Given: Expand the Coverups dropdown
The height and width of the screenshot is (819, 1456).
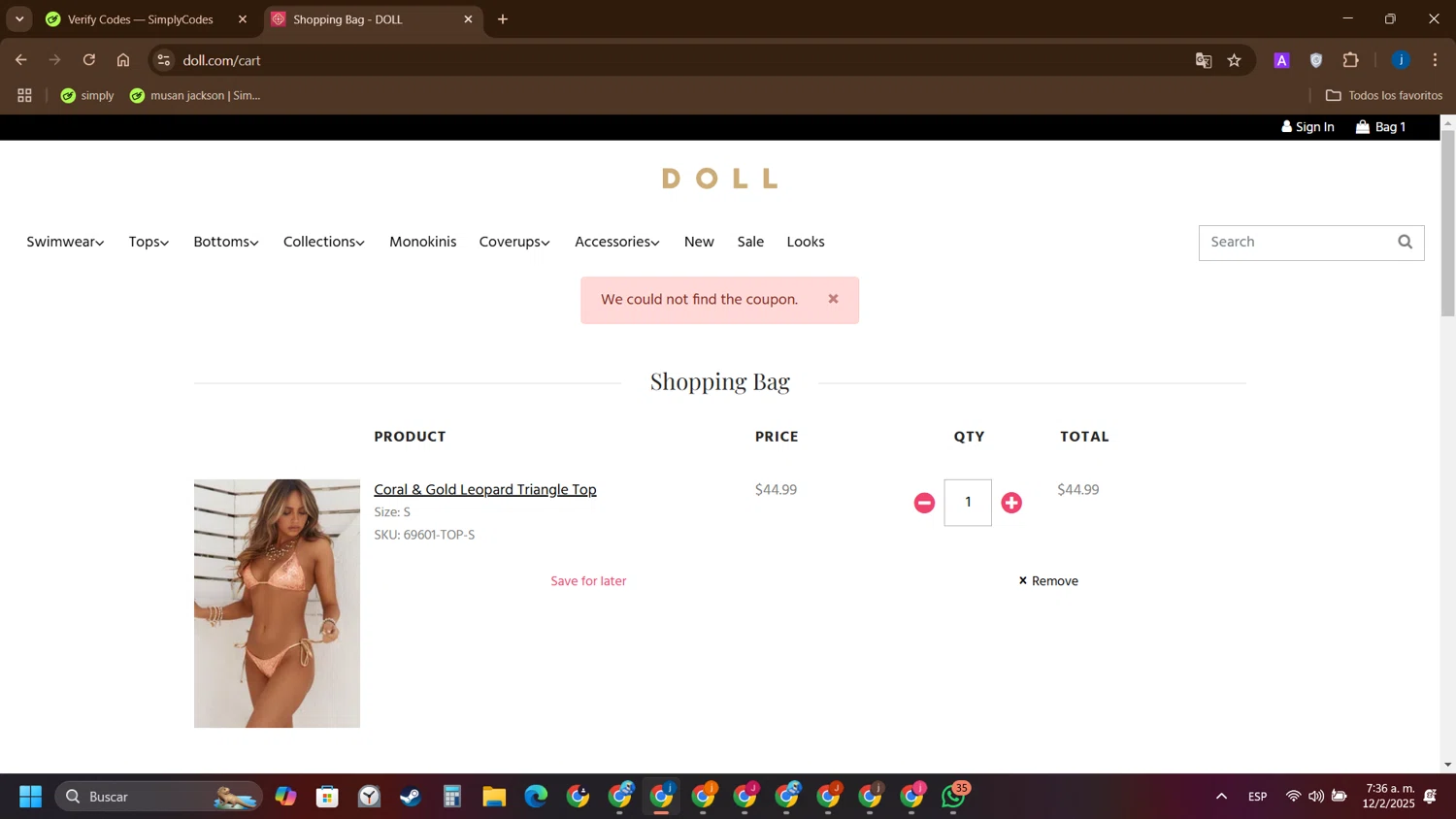Looking at the screenshot, I should (x=514, y=242).
